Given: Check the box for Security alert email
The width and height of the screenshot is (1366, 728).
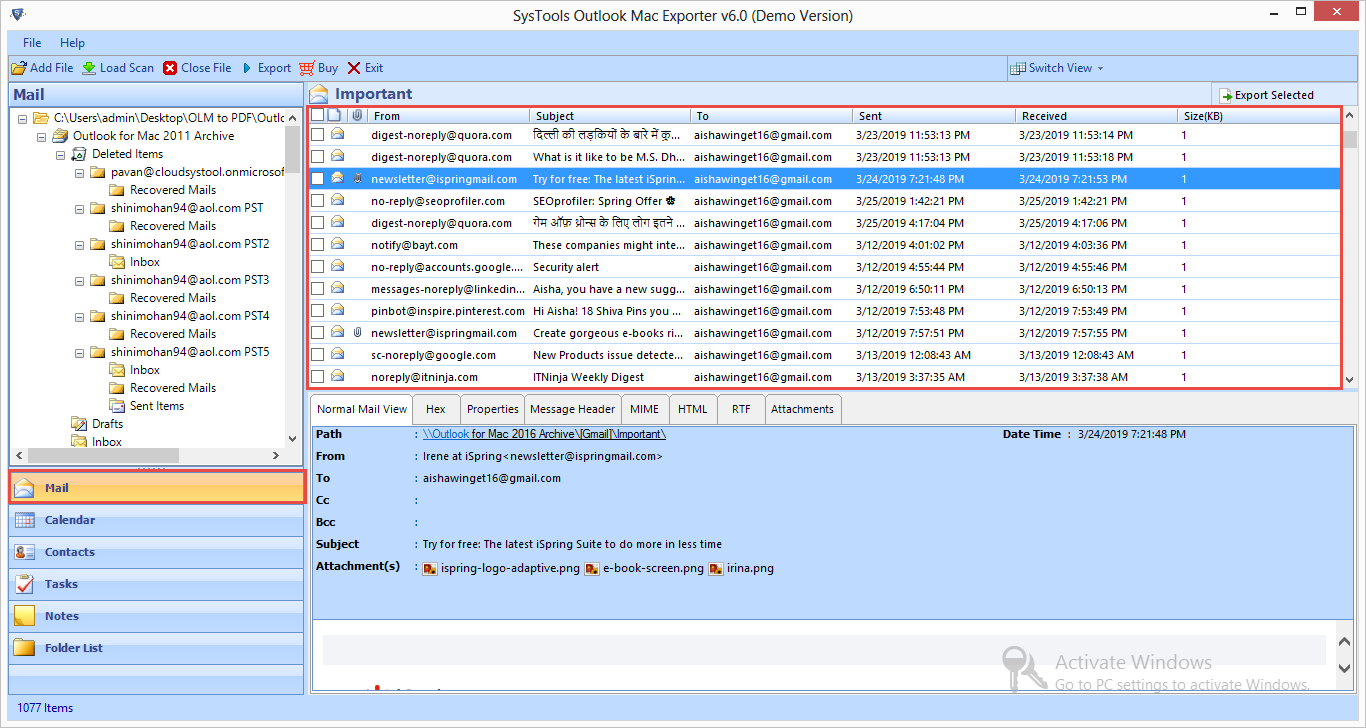Looking at the screenshot, I should coord(317,267).
